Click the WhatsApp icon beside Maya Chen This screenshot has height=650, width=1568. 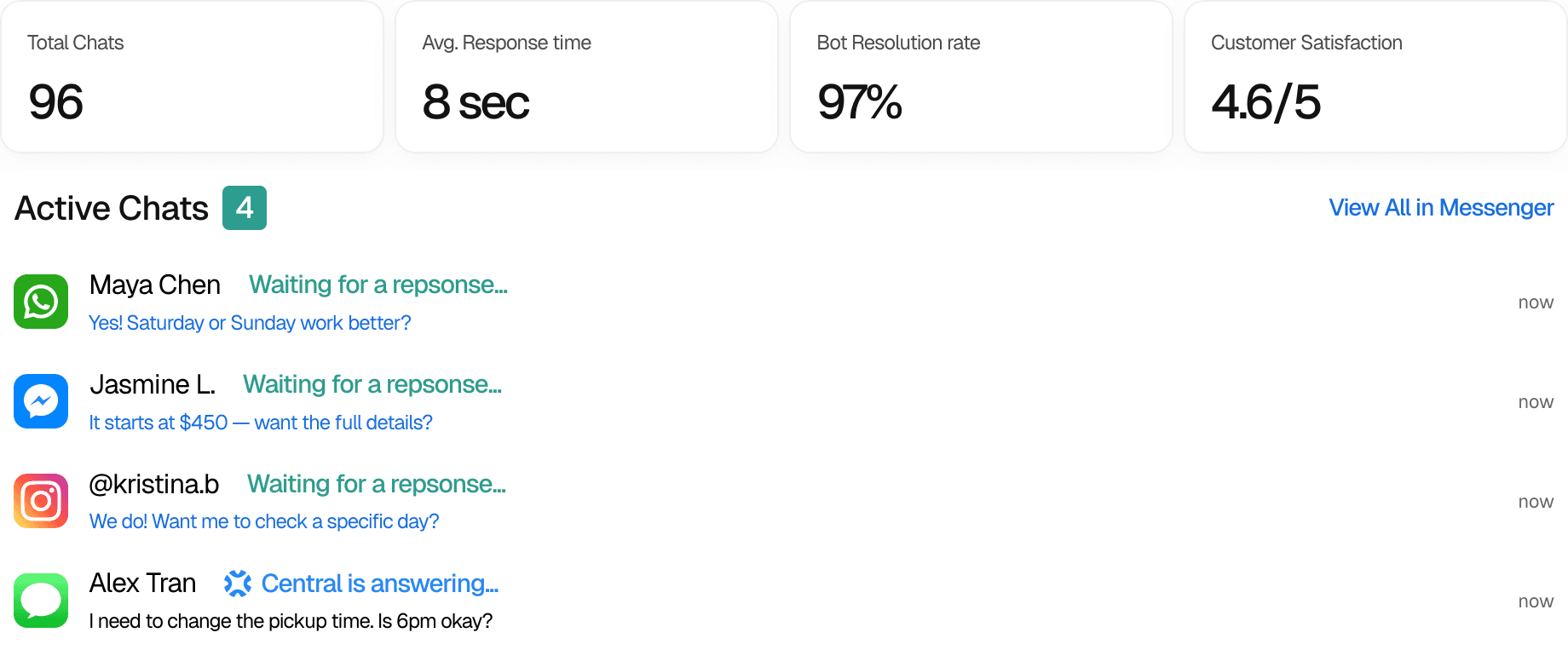click(41, 302)
